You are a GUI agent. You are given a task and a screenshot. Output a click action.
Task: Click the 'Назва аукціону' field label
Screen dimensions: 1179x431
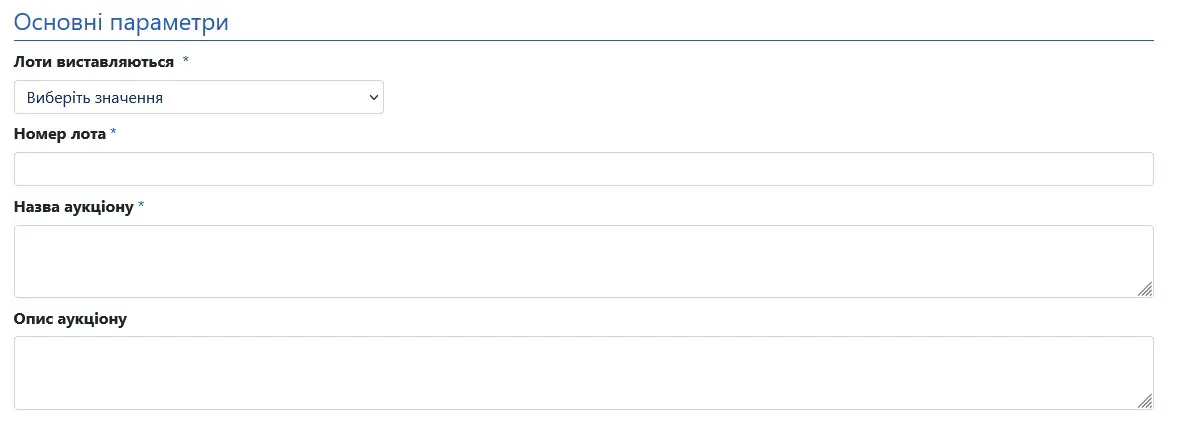point(74,207)
